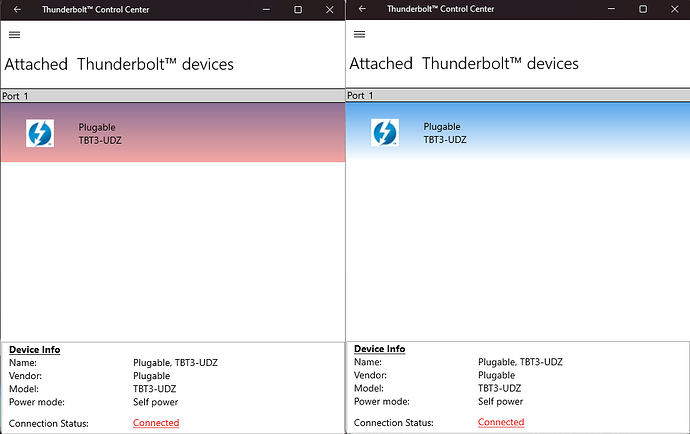Maximize the right Thunderbolt Control Center window
690x434 pixels.
(x=643, y=9)
